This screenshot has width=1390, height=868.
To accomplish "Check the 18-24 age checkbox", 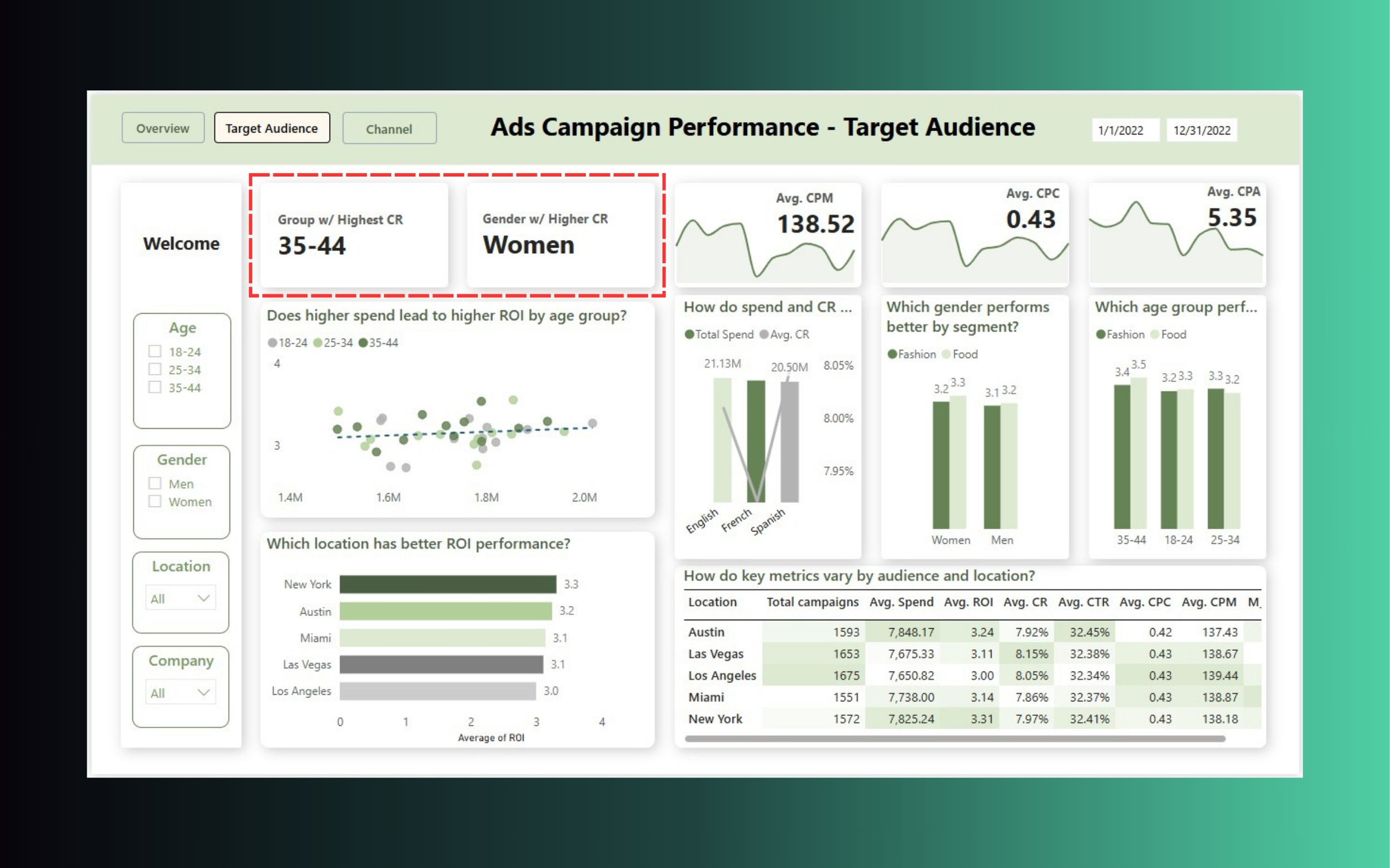I will coord(155,351).
